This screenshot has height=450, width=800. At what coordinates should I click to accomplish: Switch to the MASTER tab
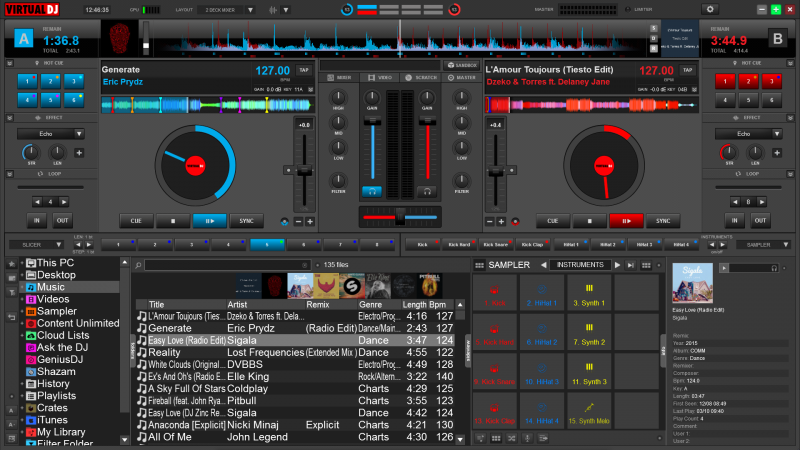pyautogui.click(x=462, y=78)
